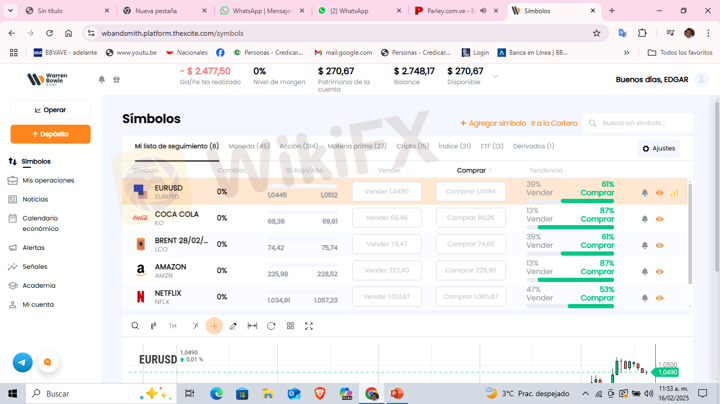Screen dimensions: 720x404
Task: Expand the browser tab list dropdown
Action: [x=10, y=10]
